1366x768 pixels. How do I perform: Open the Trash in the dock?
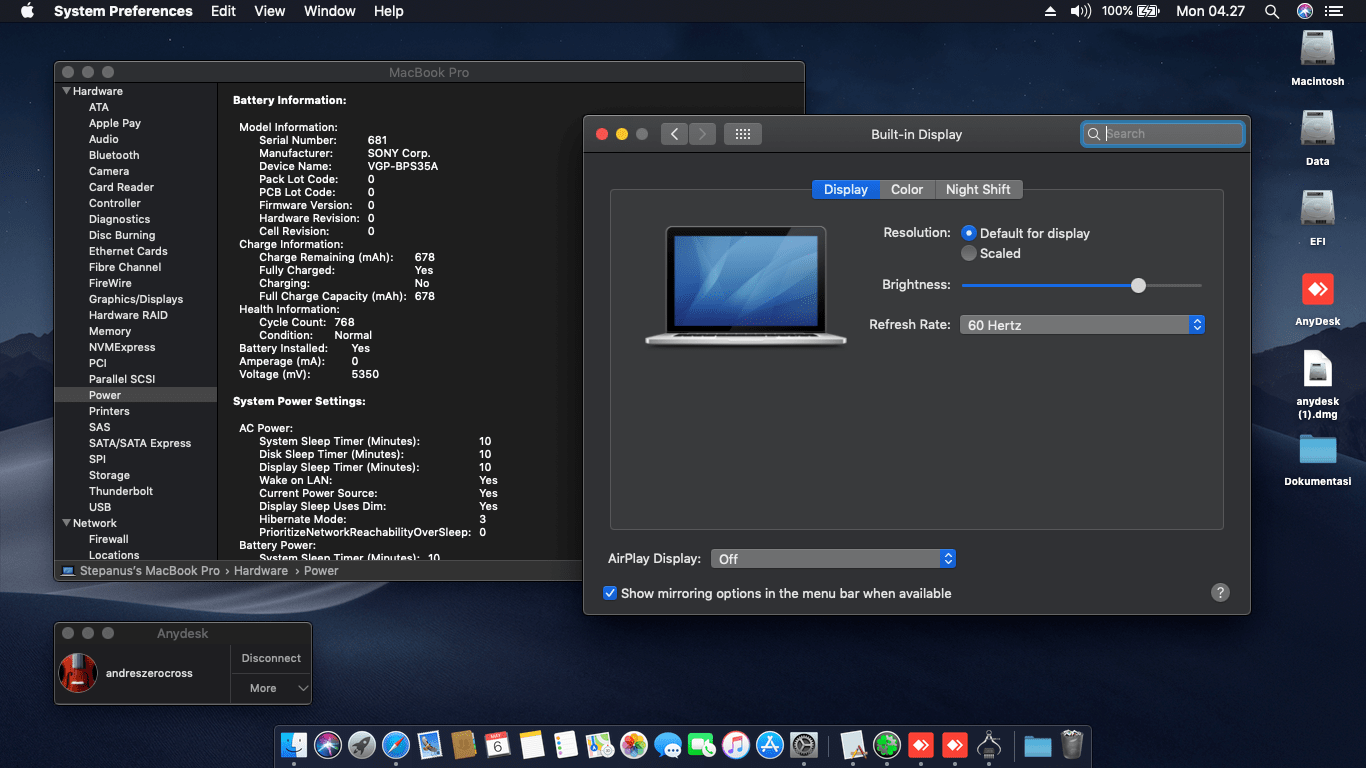pos(1072,745)
